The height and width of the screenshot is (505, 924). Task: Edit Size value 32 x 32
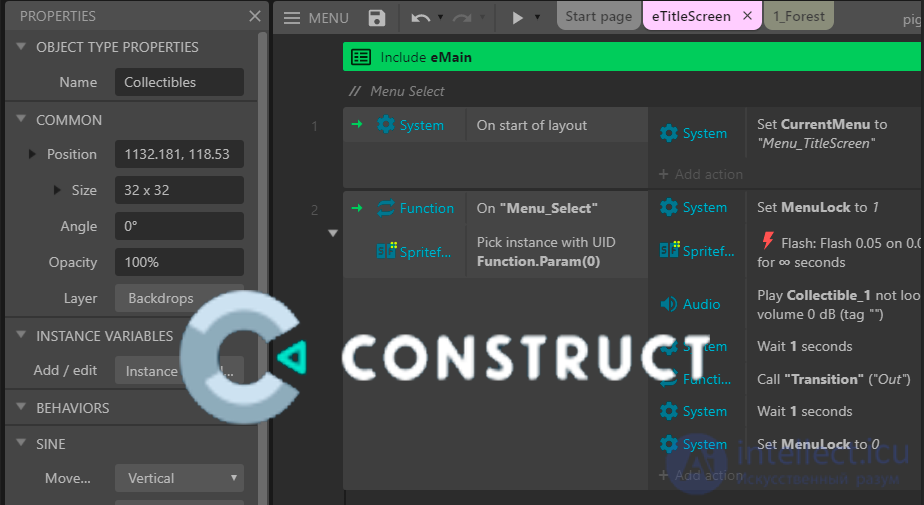tap(179, 190)
